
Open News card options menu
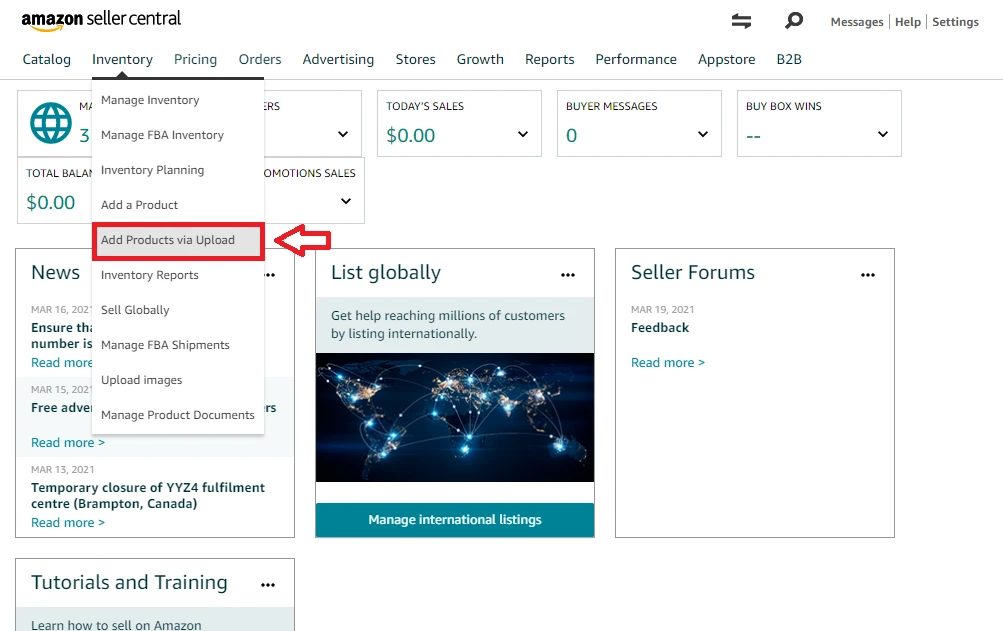coord(270,275)
